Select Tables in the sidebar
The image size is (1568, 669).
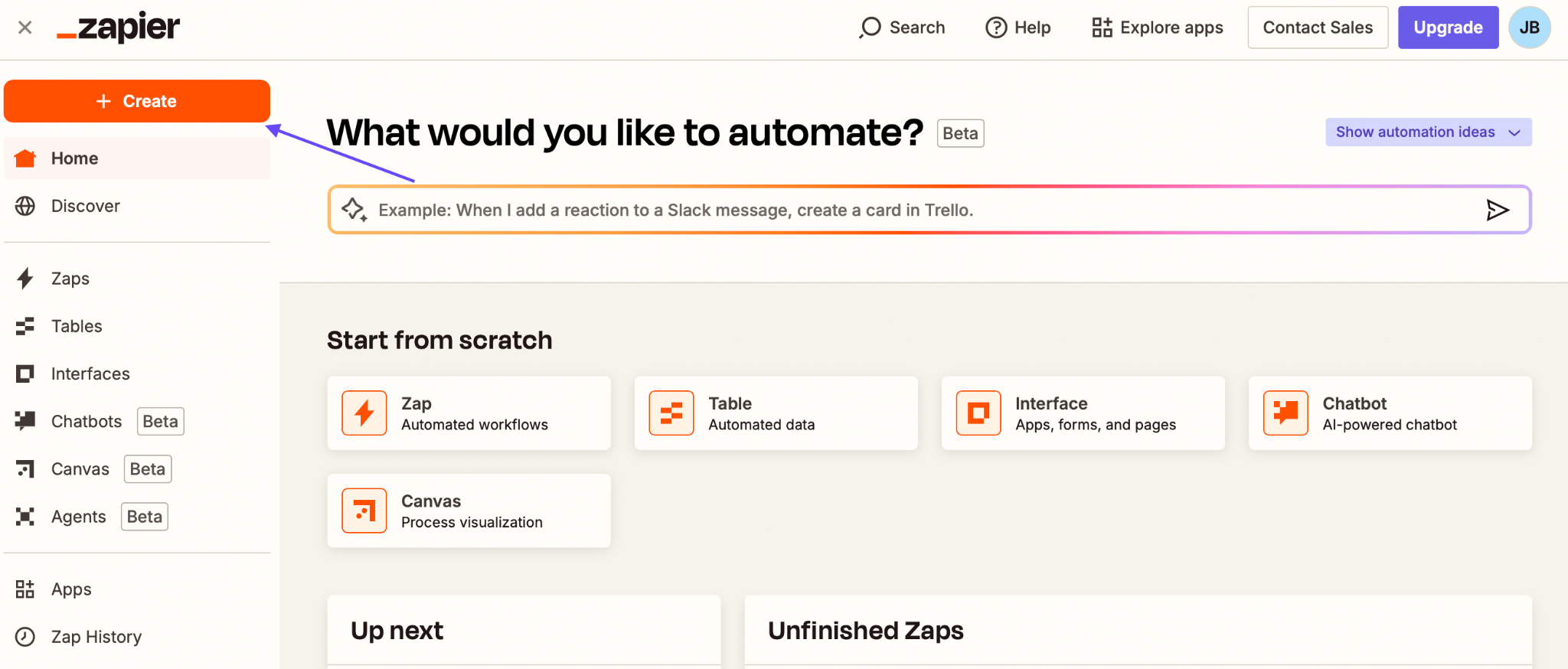[137, 326]
